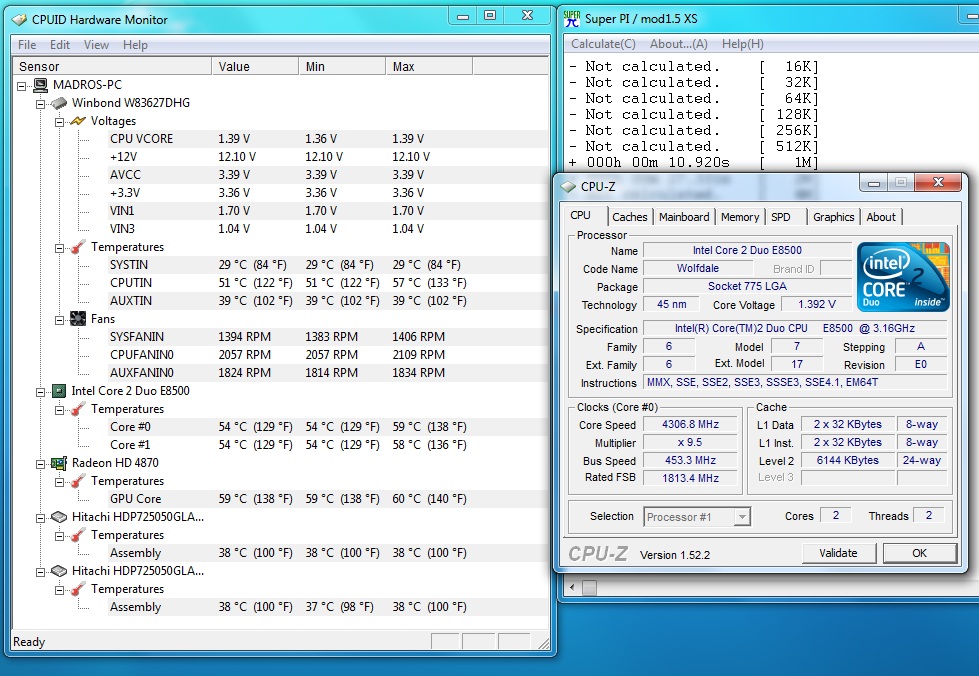Screen dimensions: 979x676
Task: Click the Super PI horizontal scrollbar thumb
Action: pyautogui.click(x=589, y=588)
